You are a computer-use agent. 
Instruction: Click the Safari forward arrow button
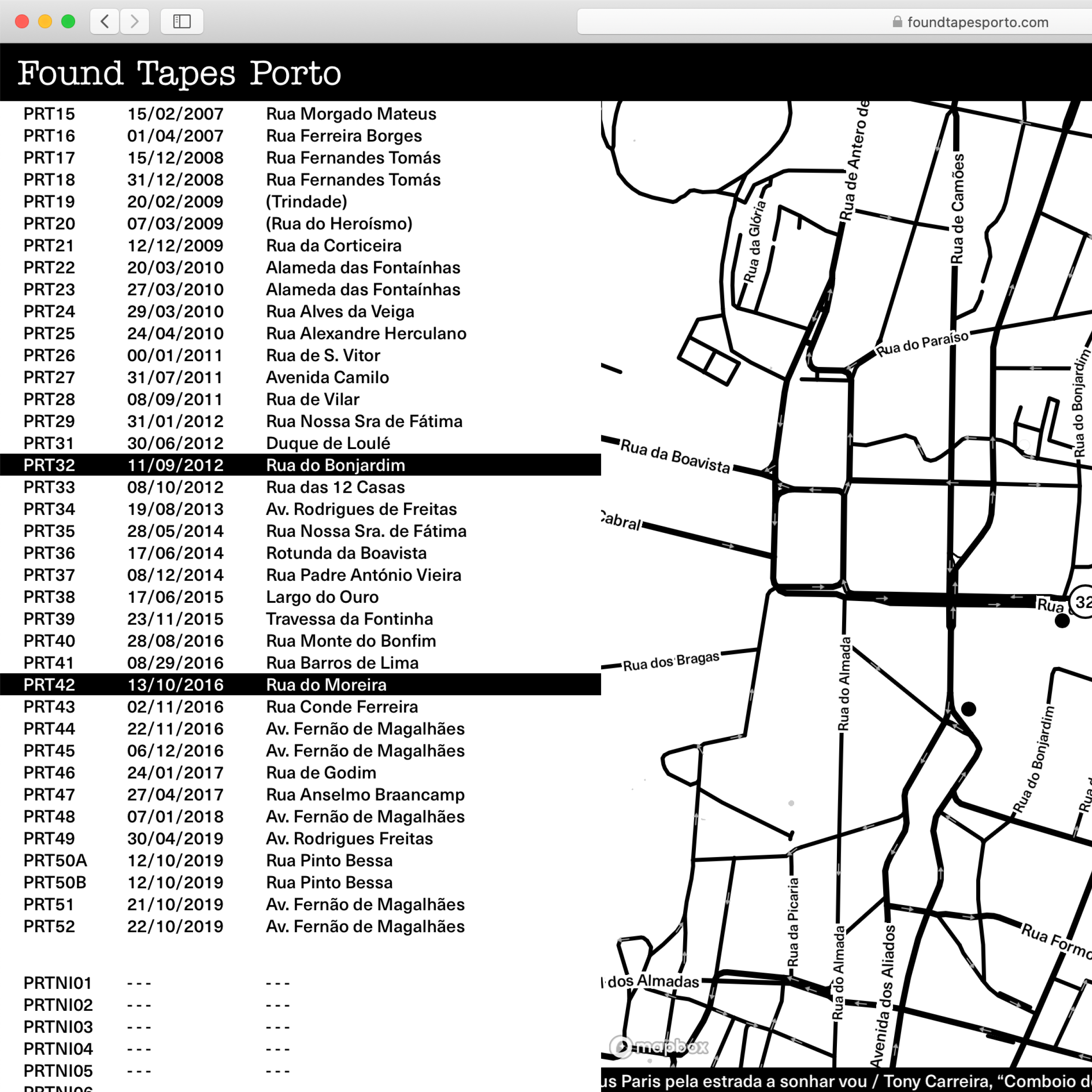point(135,21)
